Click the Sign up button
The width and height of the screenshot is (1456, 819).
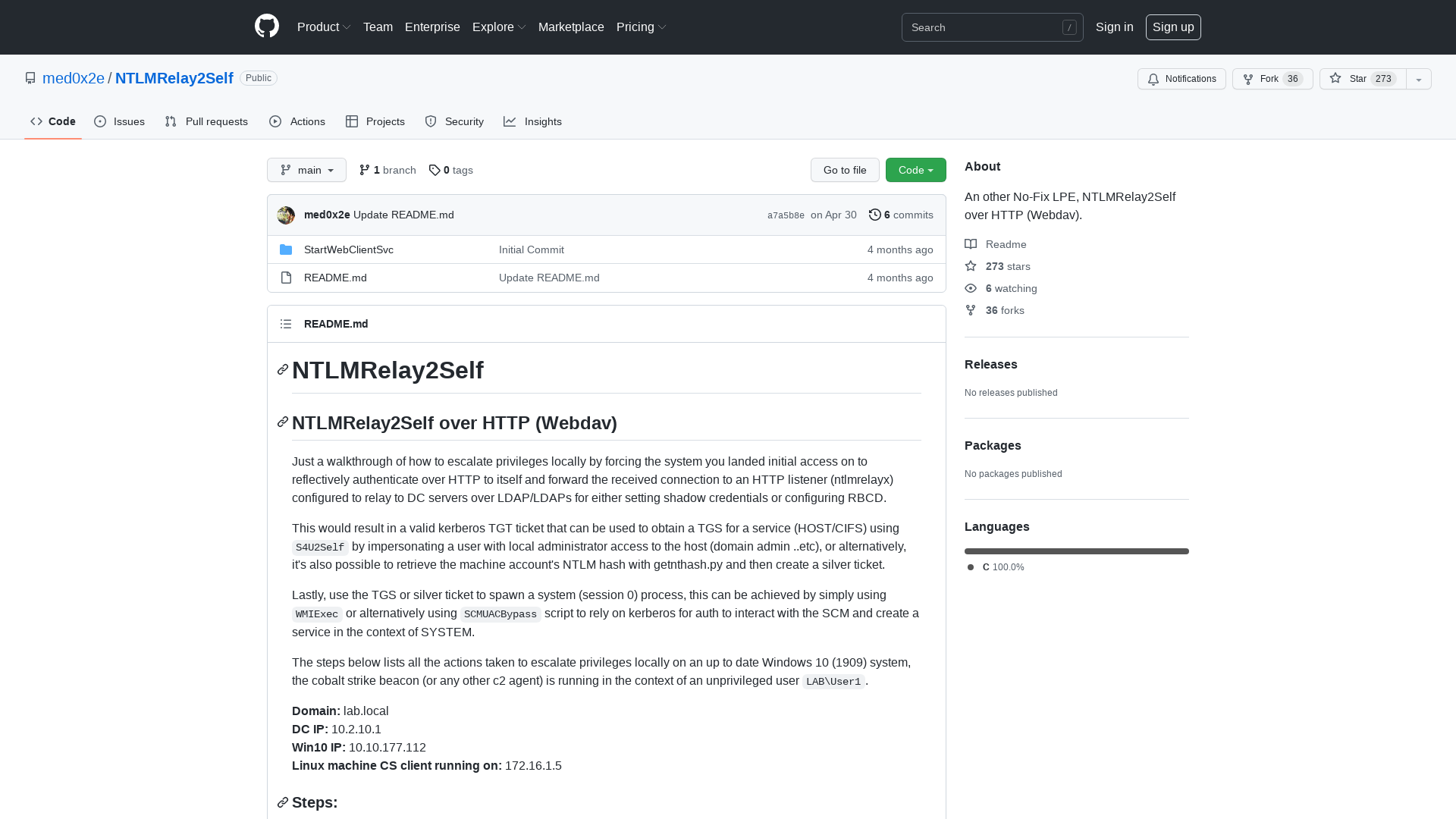coord(1173,27)
